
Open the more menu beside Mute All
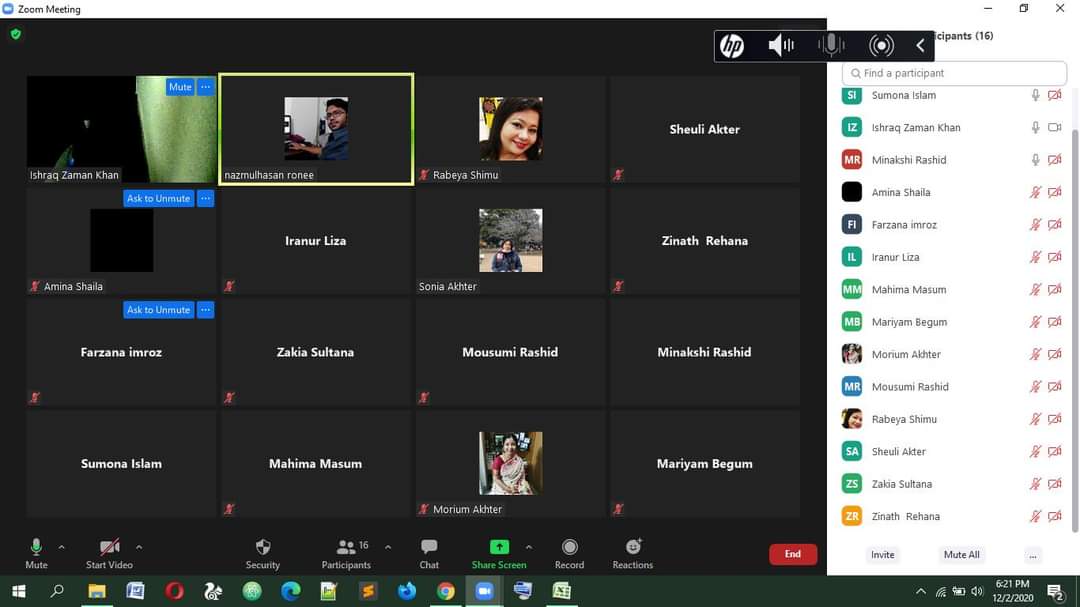(x=1032, y=555)
